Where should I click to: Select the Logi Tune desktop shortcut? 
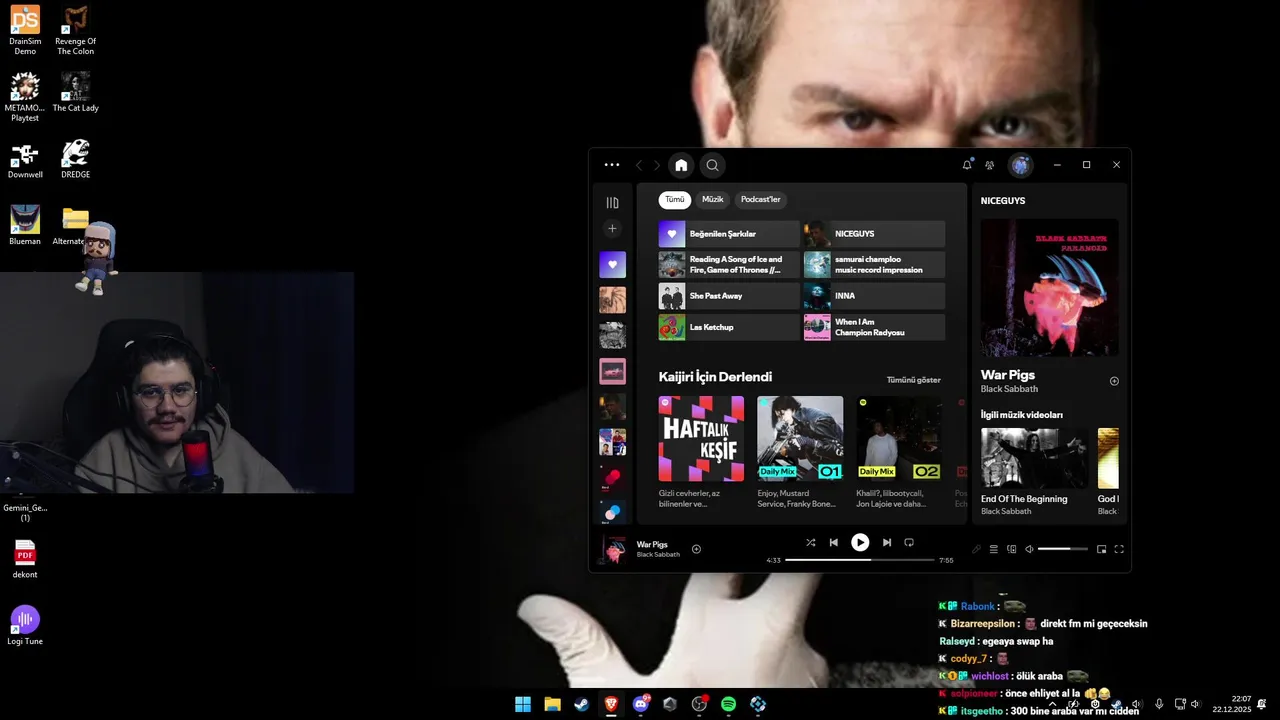point(25,626)
